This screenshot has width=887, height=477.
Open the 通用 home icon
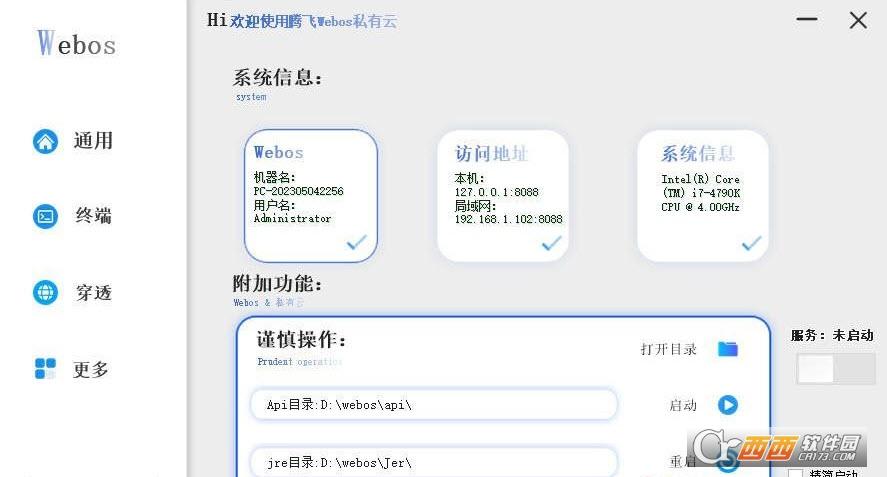[45, 141]
